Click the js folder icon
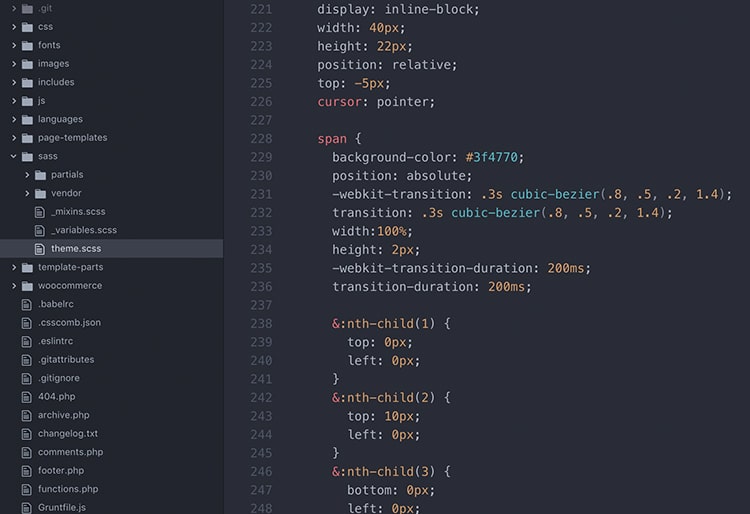750x514 pixels. pos(27,101)
